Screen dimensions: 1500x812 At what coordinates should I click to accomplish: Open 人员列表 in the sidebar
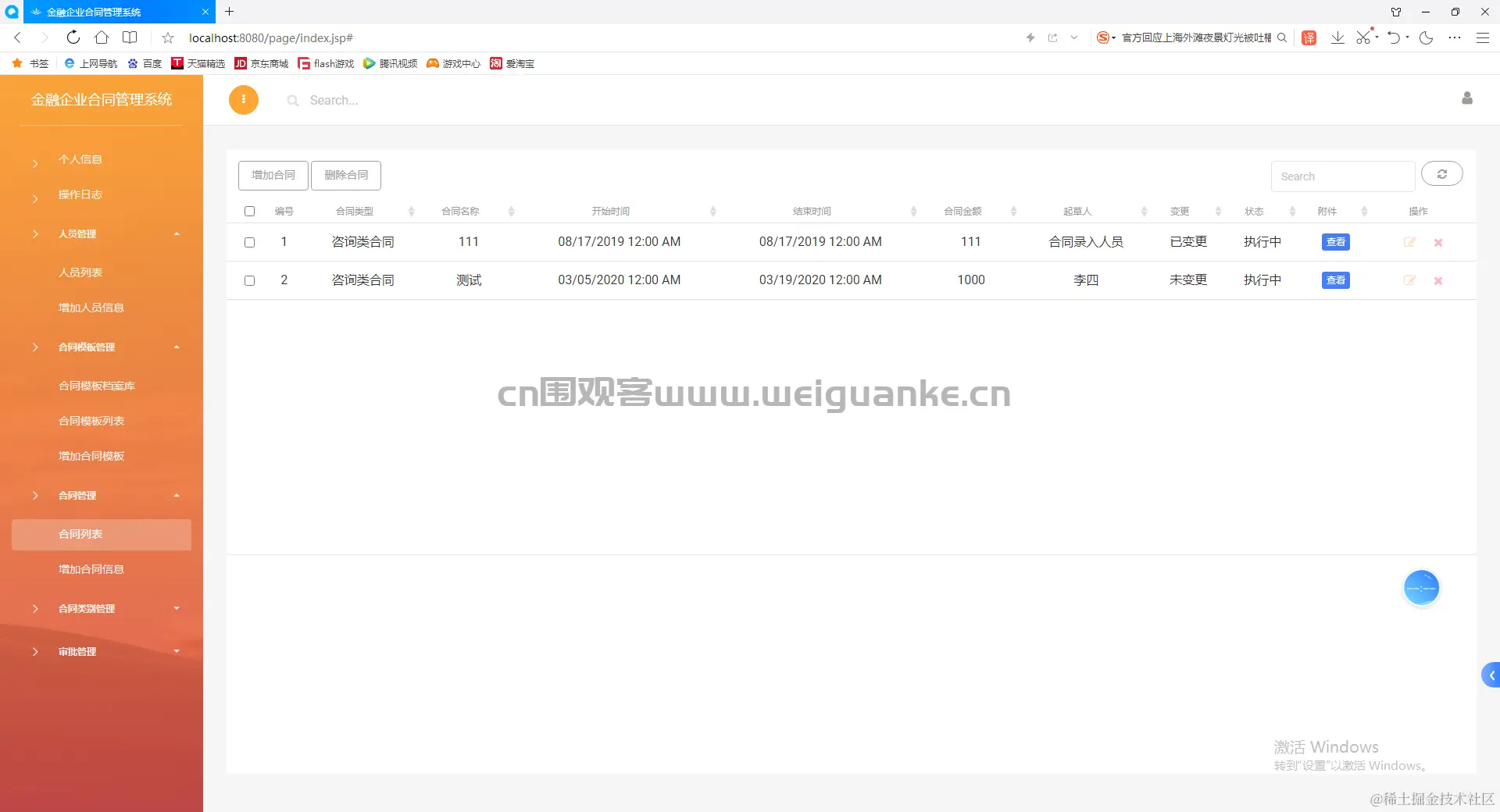click(x=80, y=272)
